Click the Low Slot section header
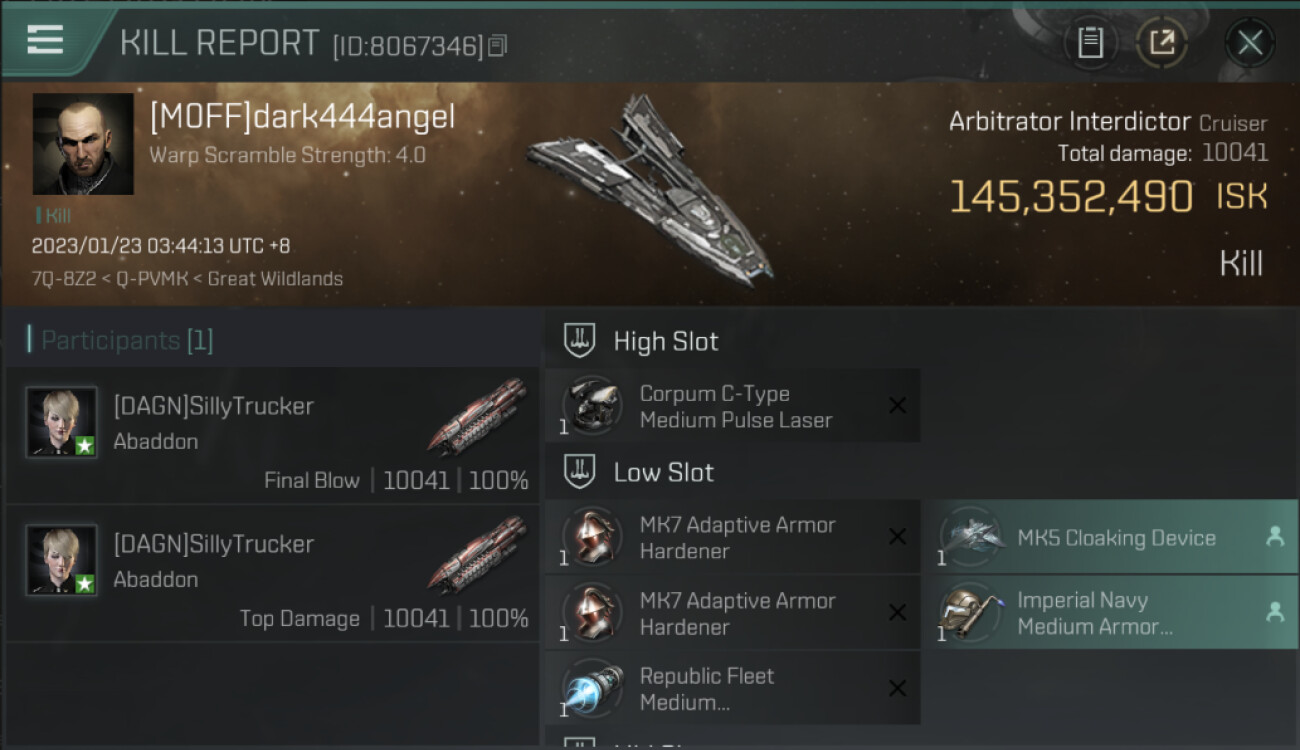Screen dimensions: 1300x750 point(663,472)
